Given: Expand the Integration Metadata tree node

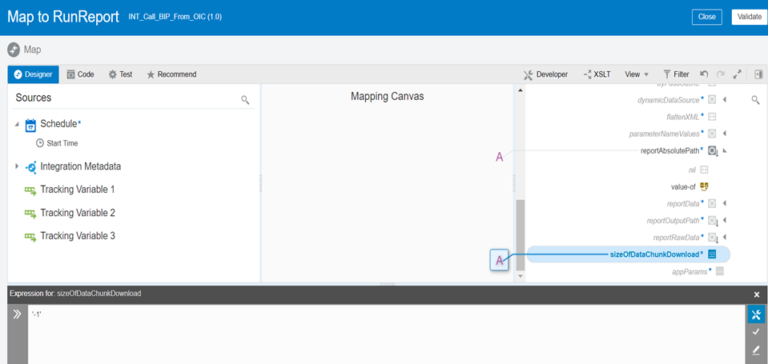Looking at the screenshot, I should pos(17,167).
